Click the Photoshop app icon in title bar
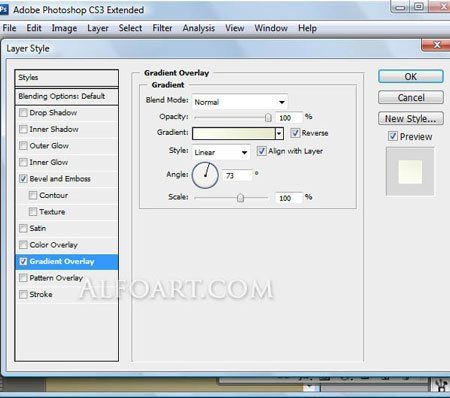The image size is (450, 398). [x=4, y=9]
